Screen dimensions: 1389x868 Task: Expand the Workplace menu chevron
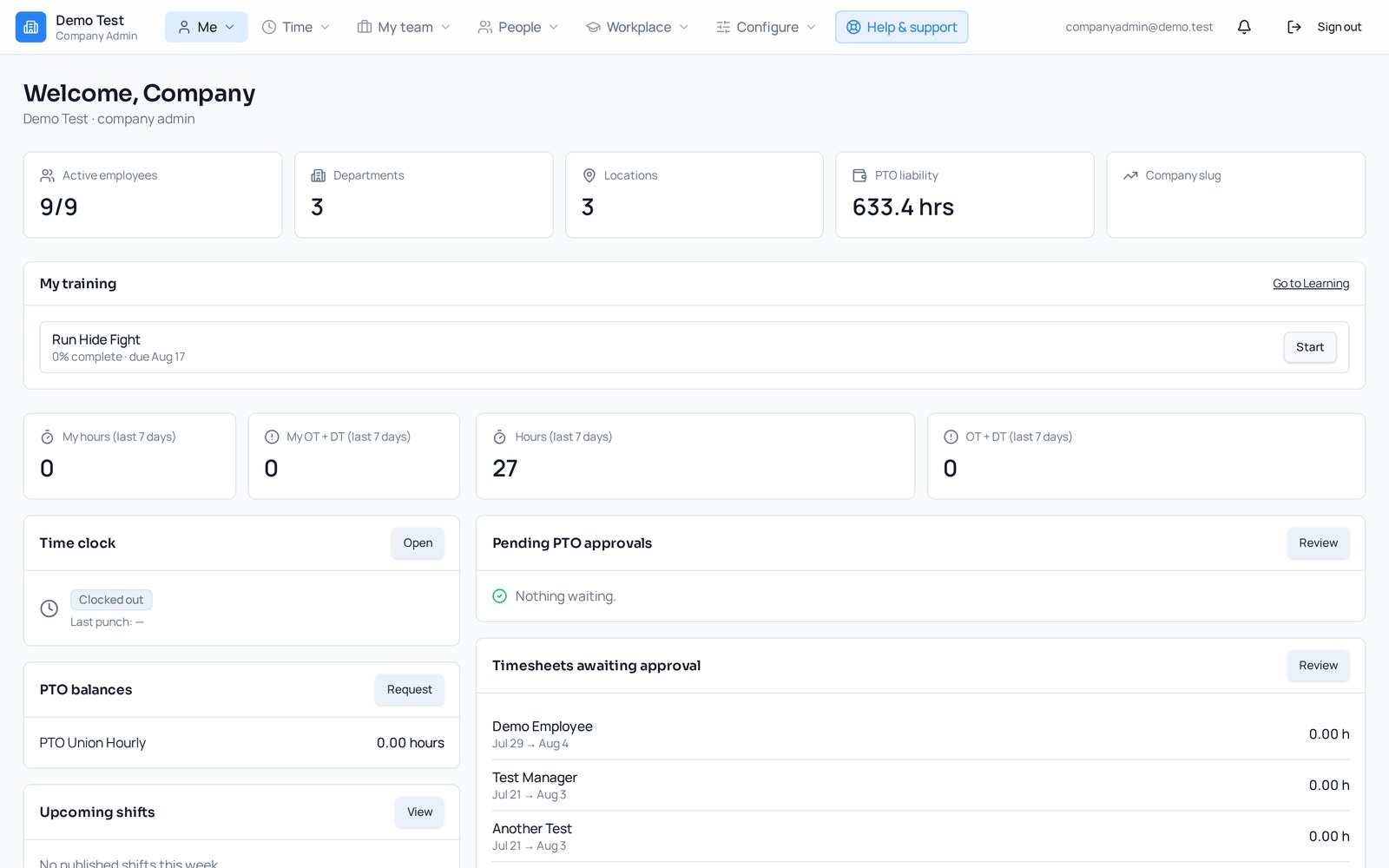(684, 27)
